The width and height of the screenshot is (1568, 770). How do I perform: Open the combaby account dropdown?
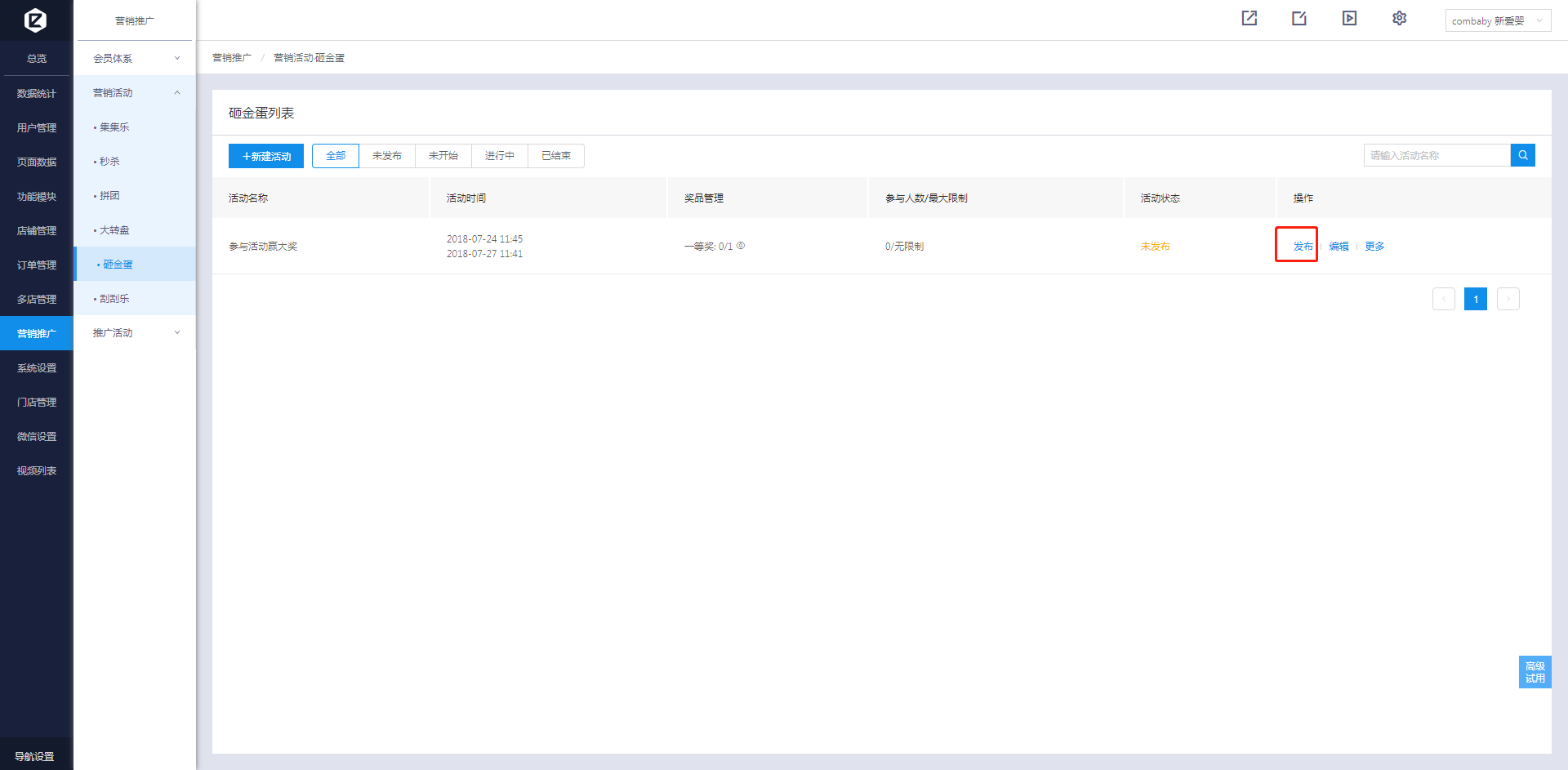1497,20
